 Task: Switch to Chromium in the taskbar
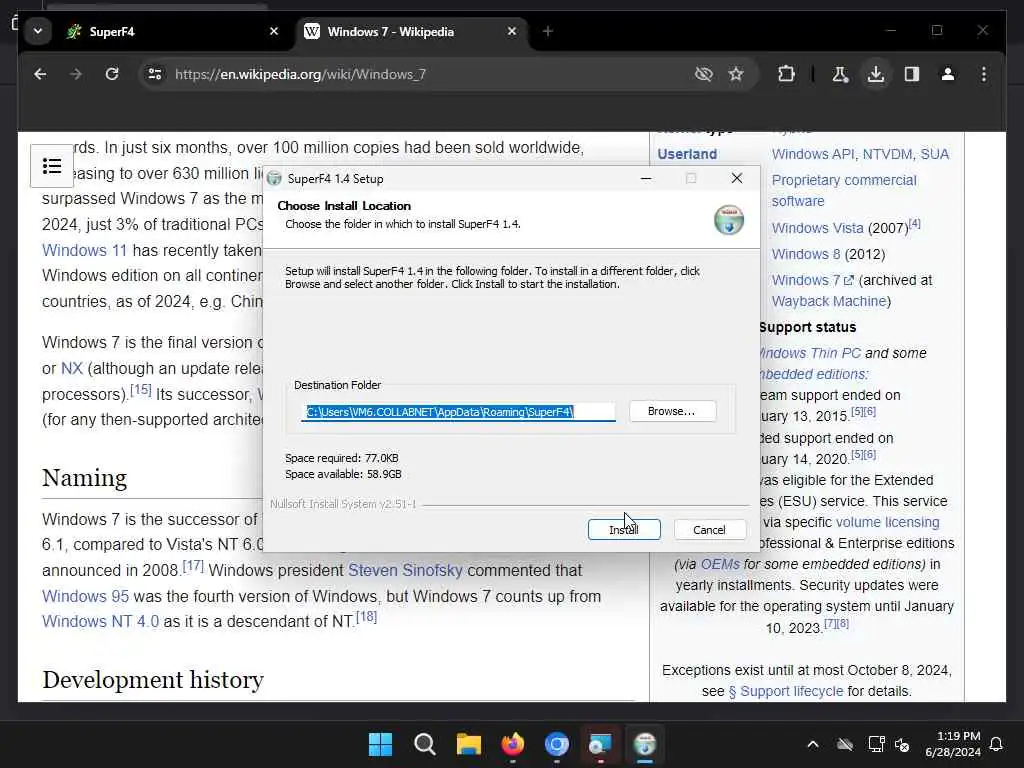557,744
